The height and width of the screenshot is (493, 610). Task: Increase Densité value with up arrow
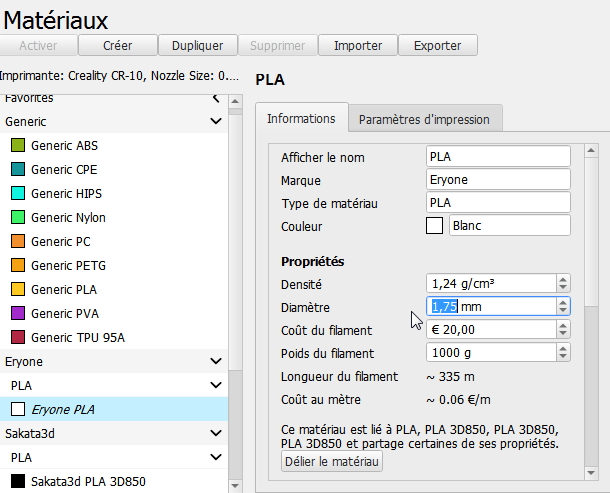pyautogui.click(x=563, y=279)
